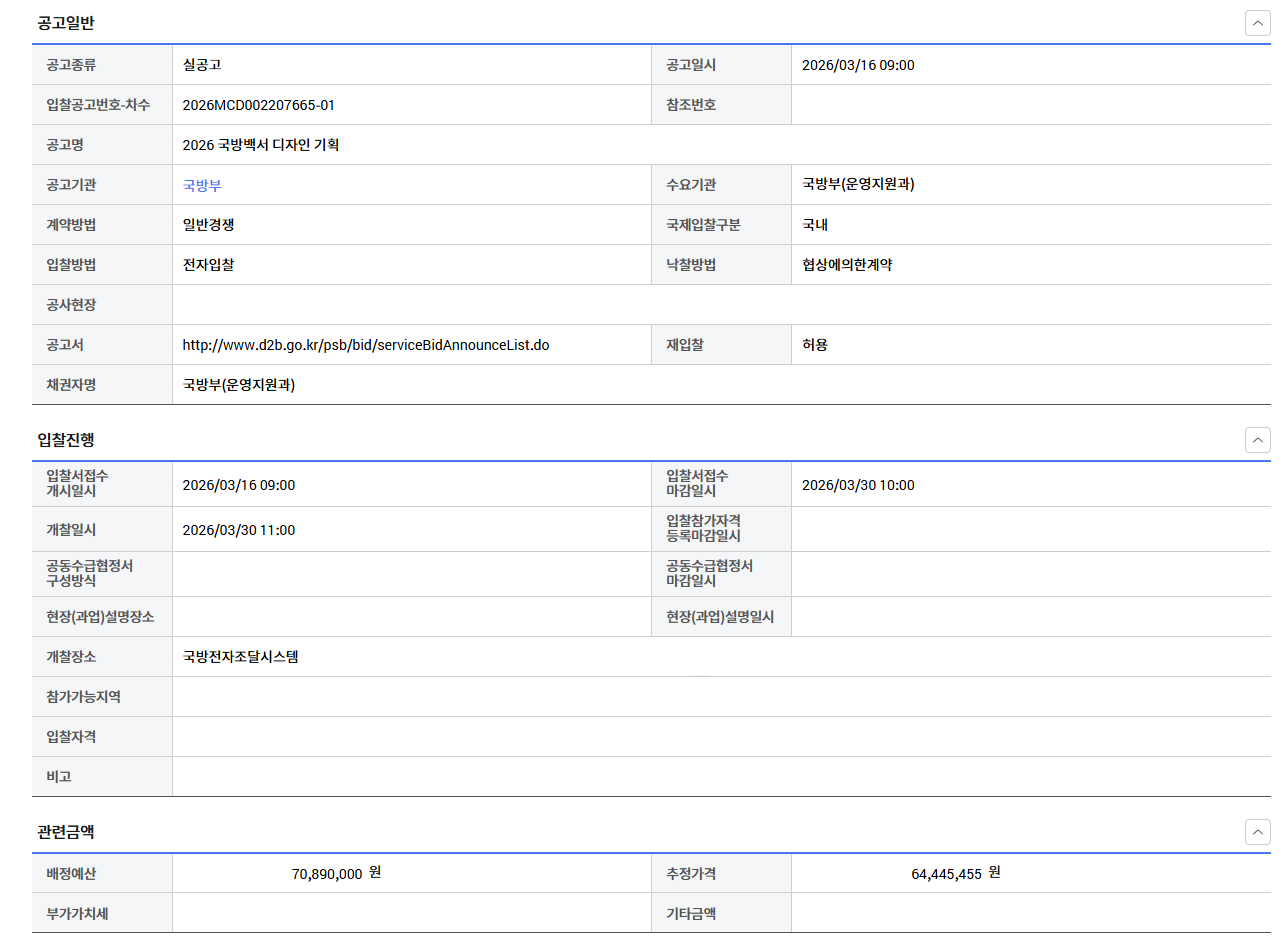Click the 입찰서접수 마감일시 value
This screenshot has height=942, width=1284.
click(x=858, y=485)
